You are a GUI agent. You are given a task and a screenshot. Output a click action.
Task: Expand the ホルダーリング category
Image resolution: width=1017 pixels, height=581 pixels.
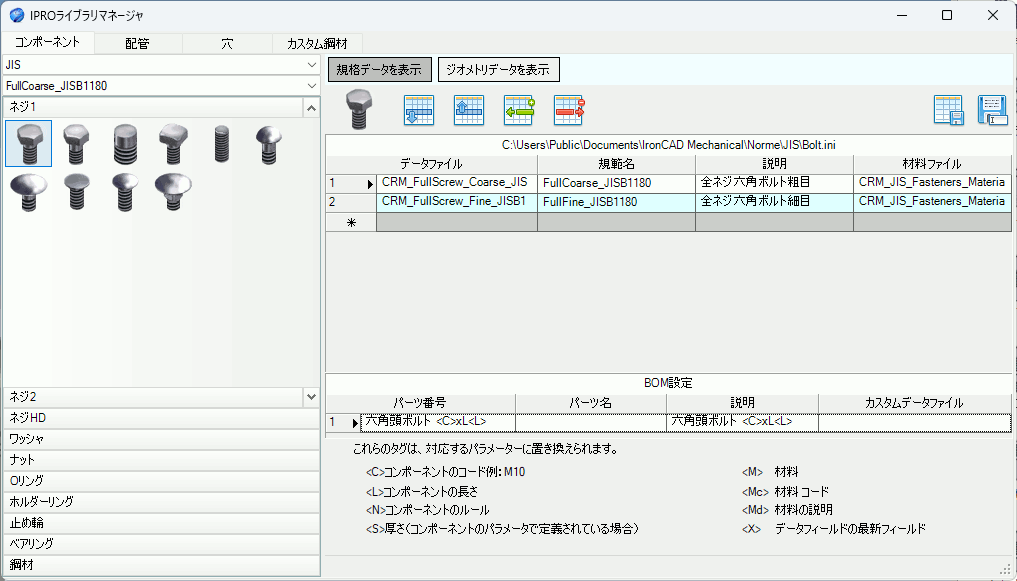(162, 501)
